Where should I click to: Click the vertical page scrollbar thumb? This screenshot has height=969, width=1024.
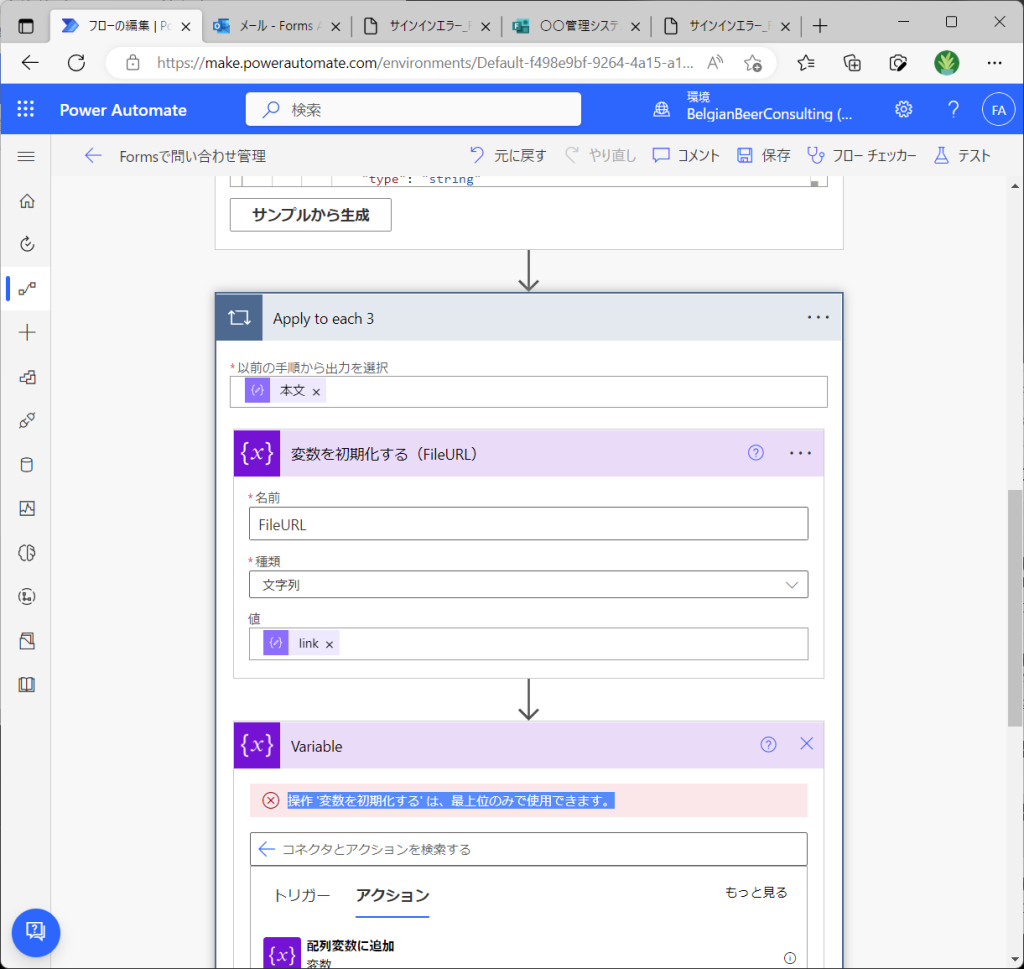(x=1015, y=607)
